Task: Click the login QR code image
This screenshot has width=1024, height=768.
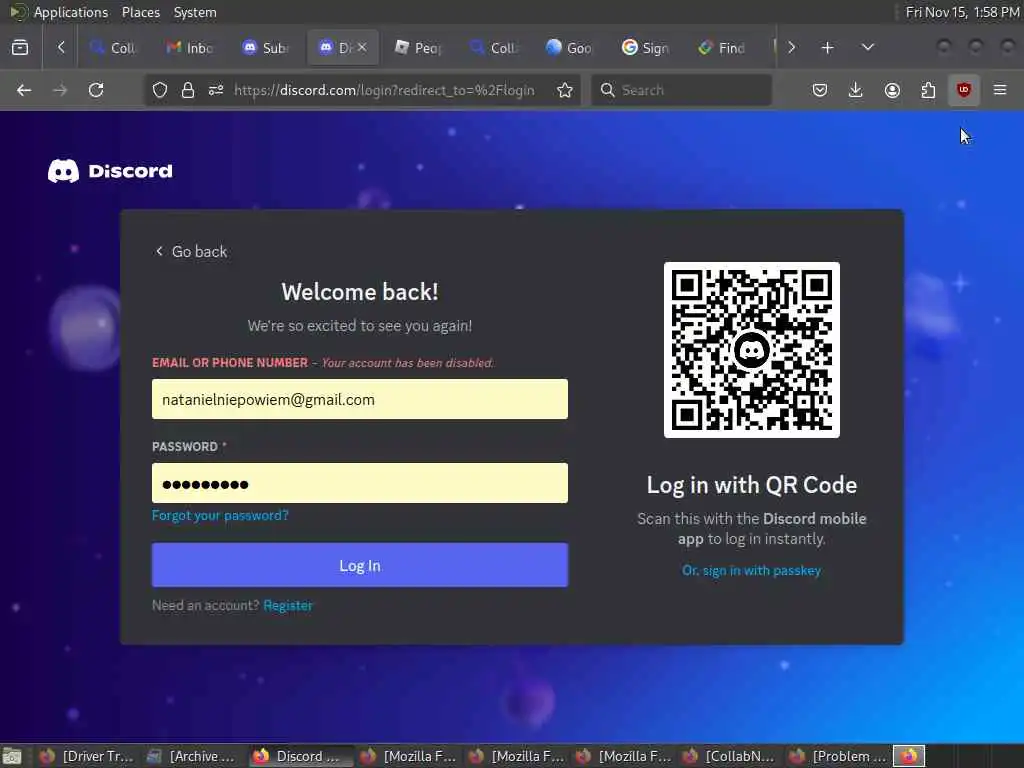Action: [x=752, y=350]
